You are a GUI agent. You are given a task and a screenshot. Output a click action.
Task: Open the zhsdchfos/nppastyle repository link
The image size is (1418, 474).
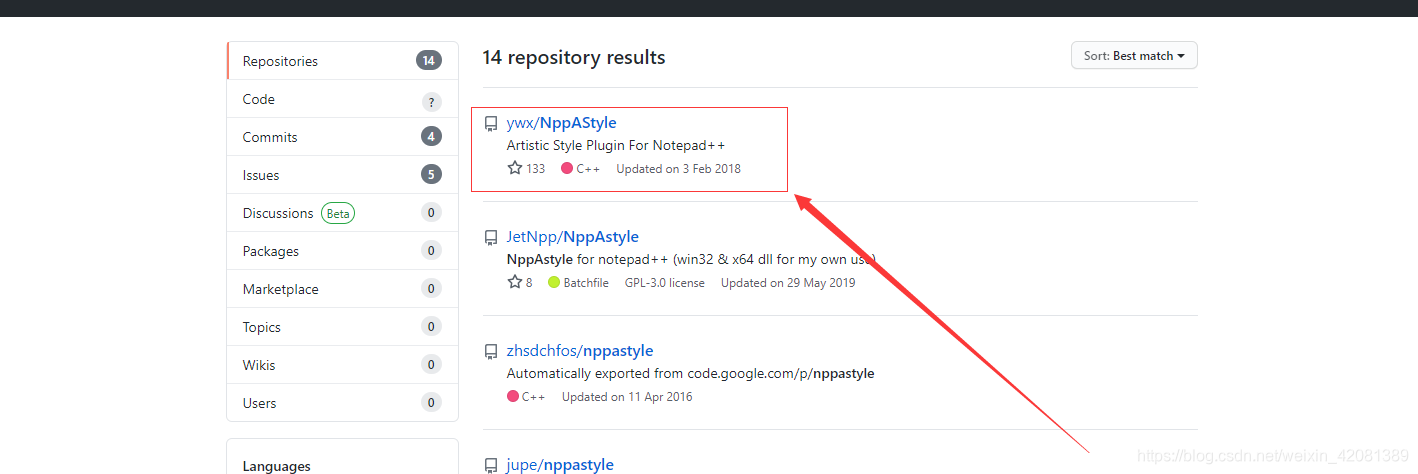pos(580,351)
